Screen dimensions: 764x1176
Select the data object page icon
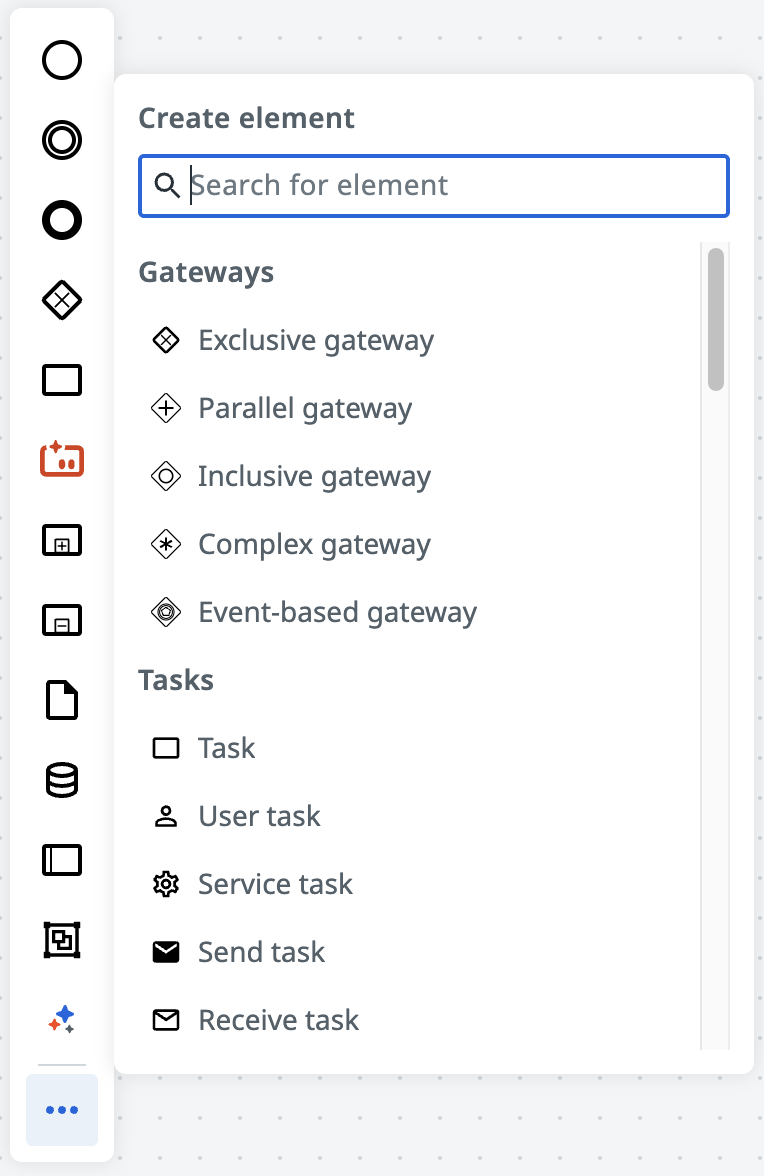61,700
